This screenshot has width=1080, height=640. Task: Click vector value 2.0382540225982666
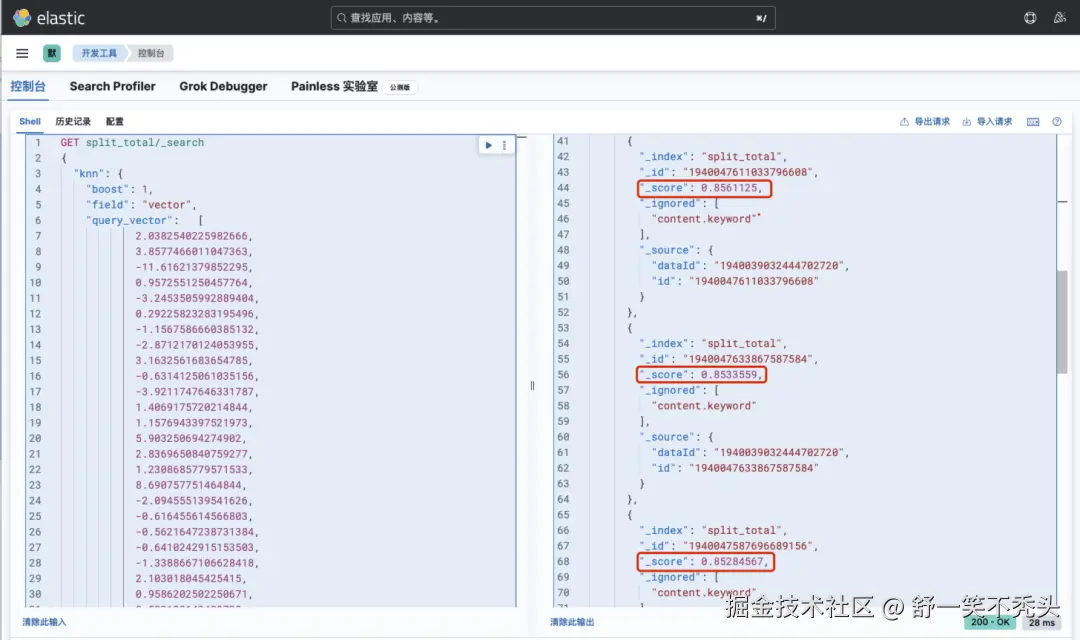(x=194, y=236)
